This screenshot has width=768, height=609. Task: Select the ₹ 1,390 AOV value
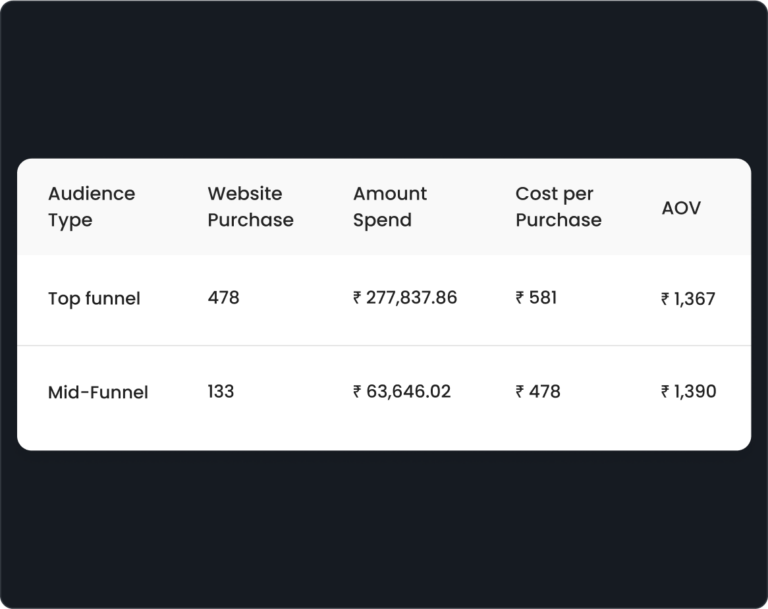pos(689,391)
